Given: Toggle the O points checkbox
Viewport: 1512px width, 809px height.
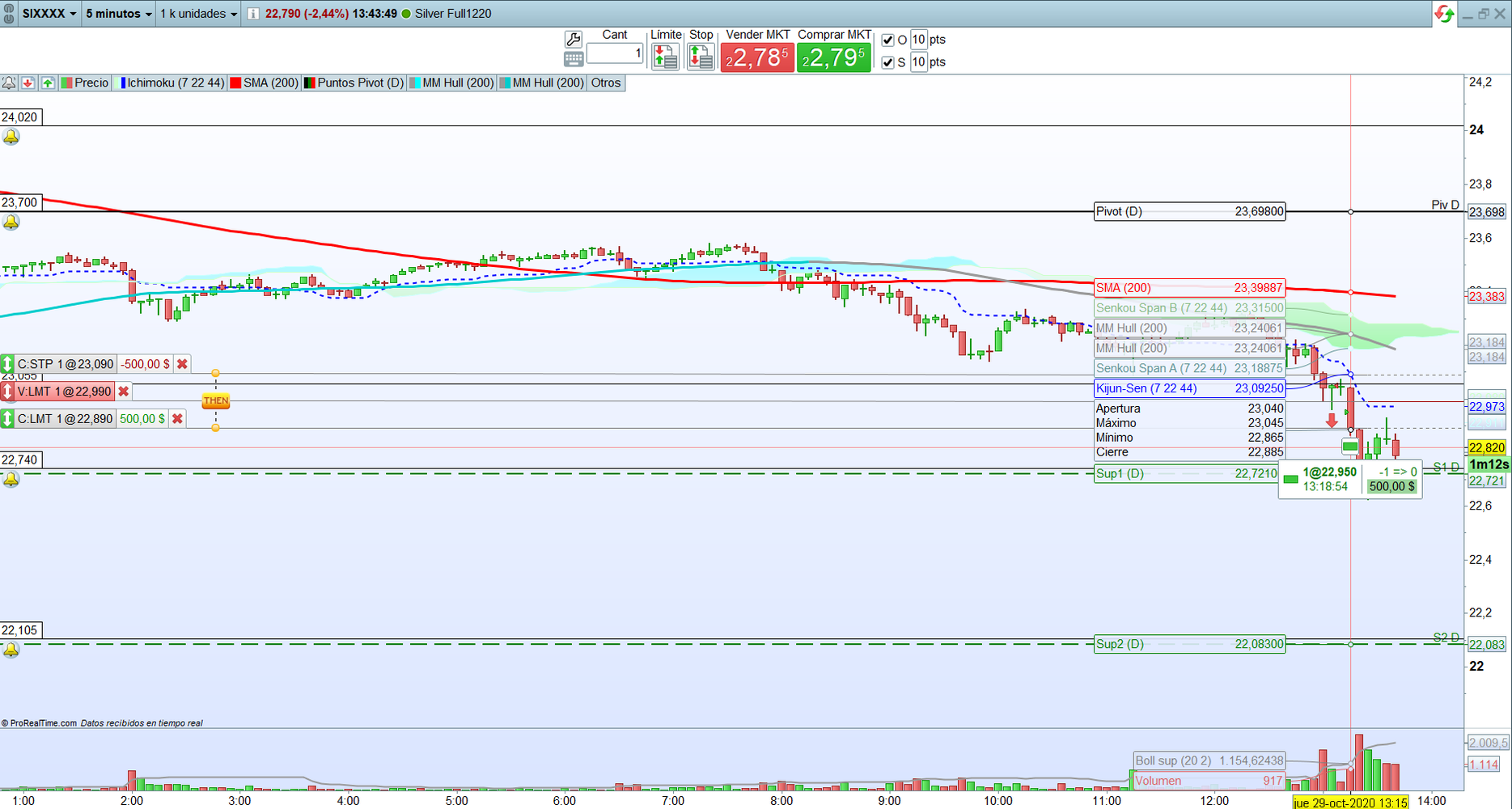Looking at the screenshot, I should coord(887,40).
